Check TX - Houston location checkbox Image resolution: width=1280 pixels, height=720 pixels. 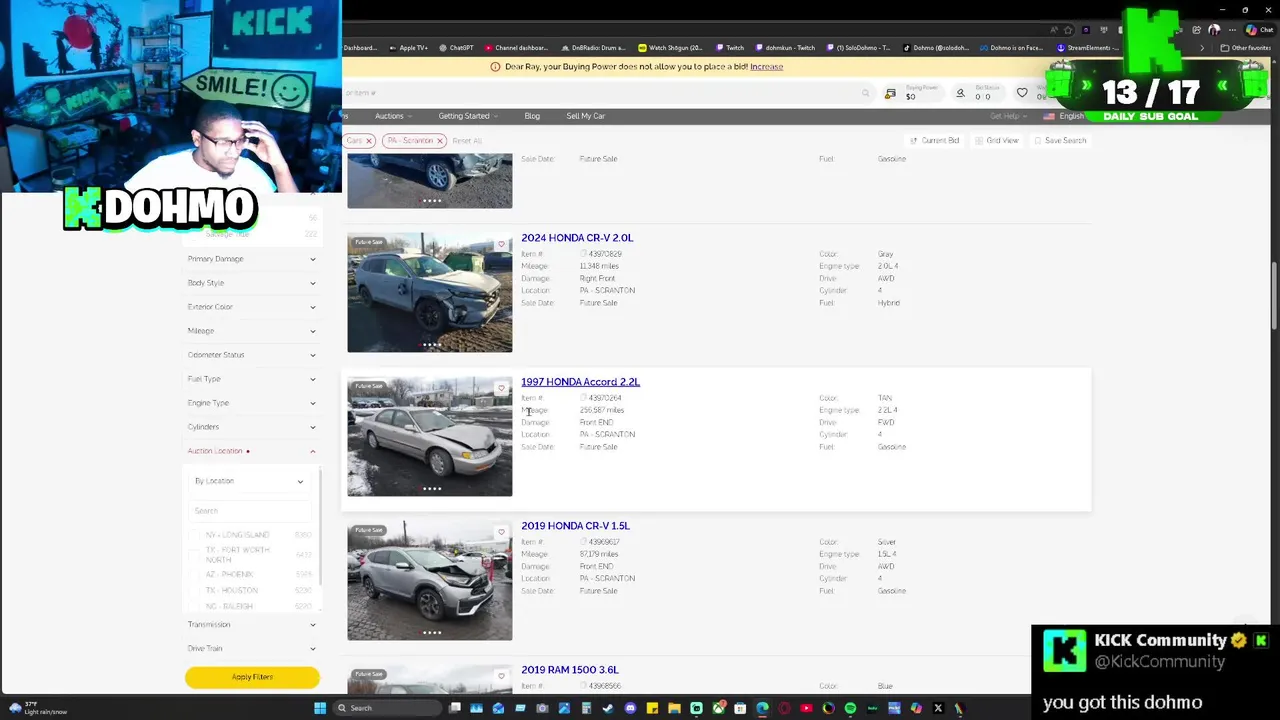point(195,591)
